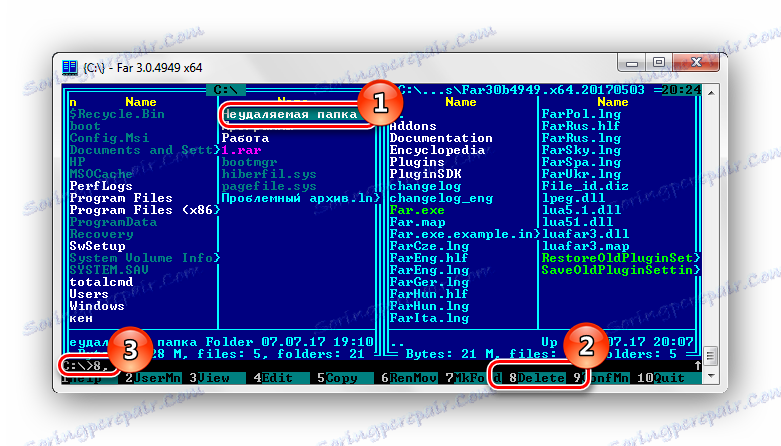Select the bootmgr file
Screen dimensions: 781x446
pyautogui.click(x=249, y=162)
